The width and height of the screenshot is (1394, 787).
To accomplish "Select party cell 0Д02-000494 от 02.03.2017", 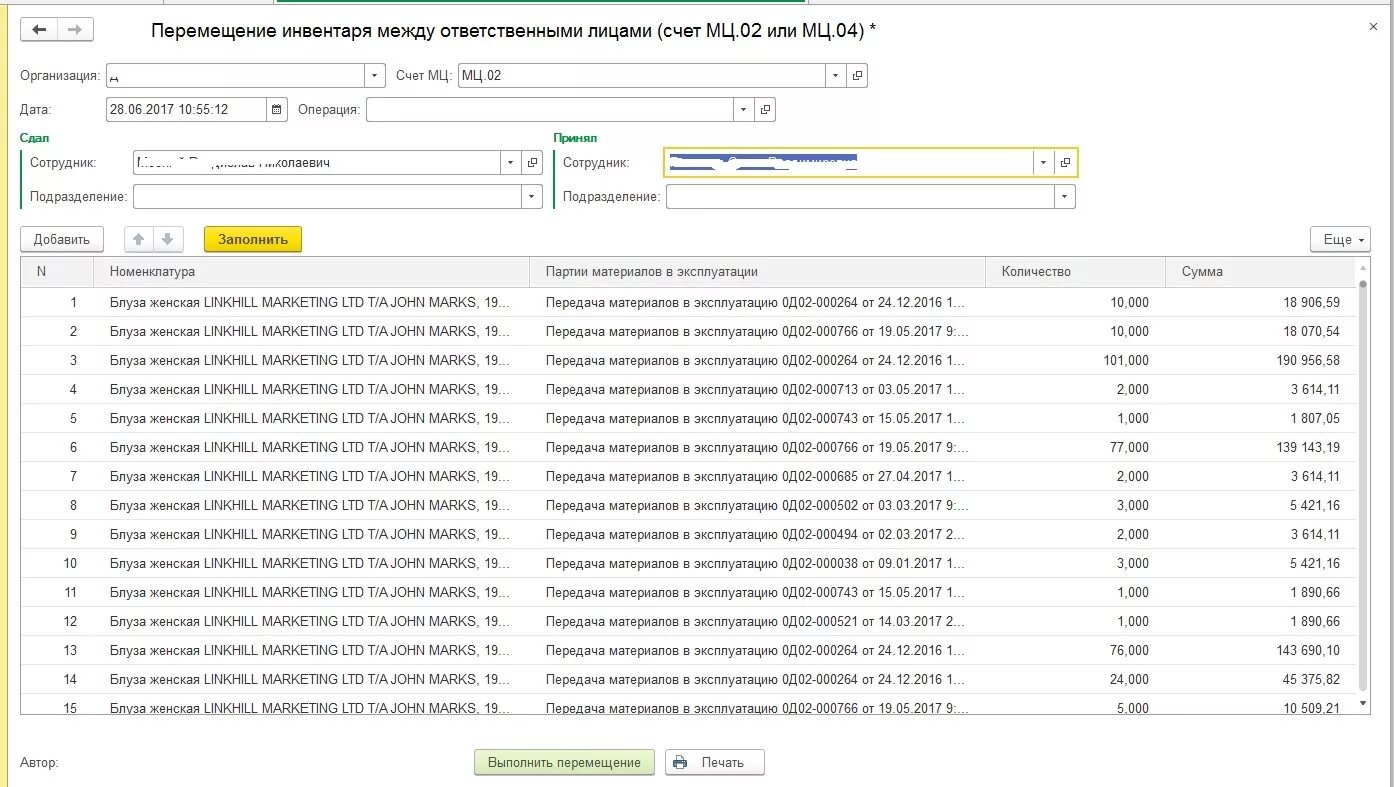I will tap(757, 534).
